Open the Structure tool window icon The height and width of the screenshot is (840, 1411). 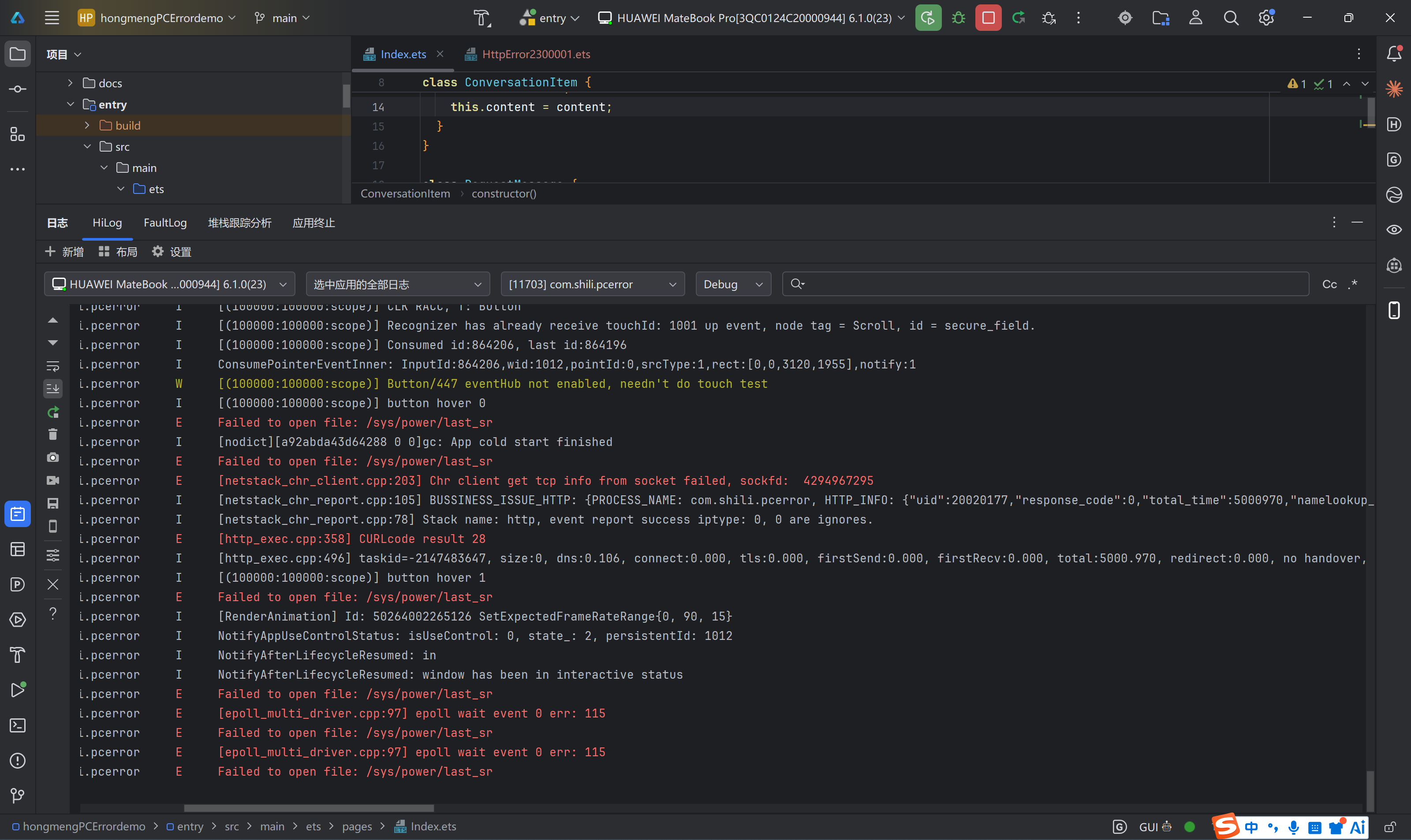tap(18, 134)
